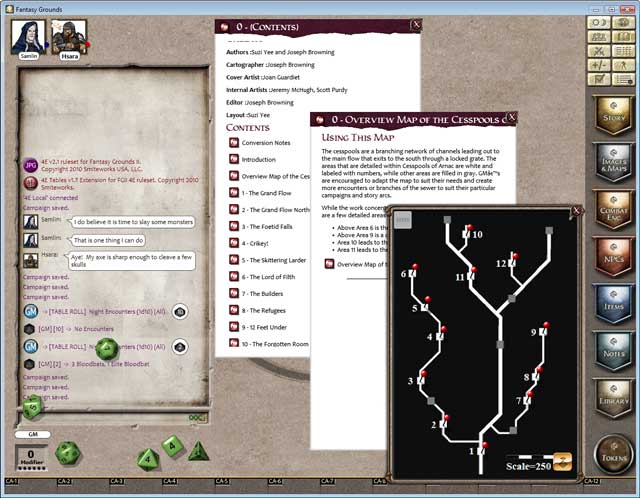The image size is (640, 498).
Task: Click the gold lock icon on the map
Action: (x=563, y=461)
